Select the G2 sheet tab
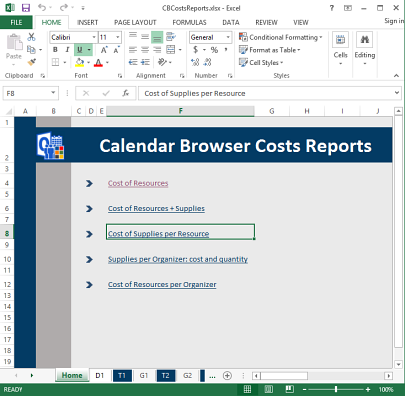This screenshot has width=405, height=396. point(188,375)
